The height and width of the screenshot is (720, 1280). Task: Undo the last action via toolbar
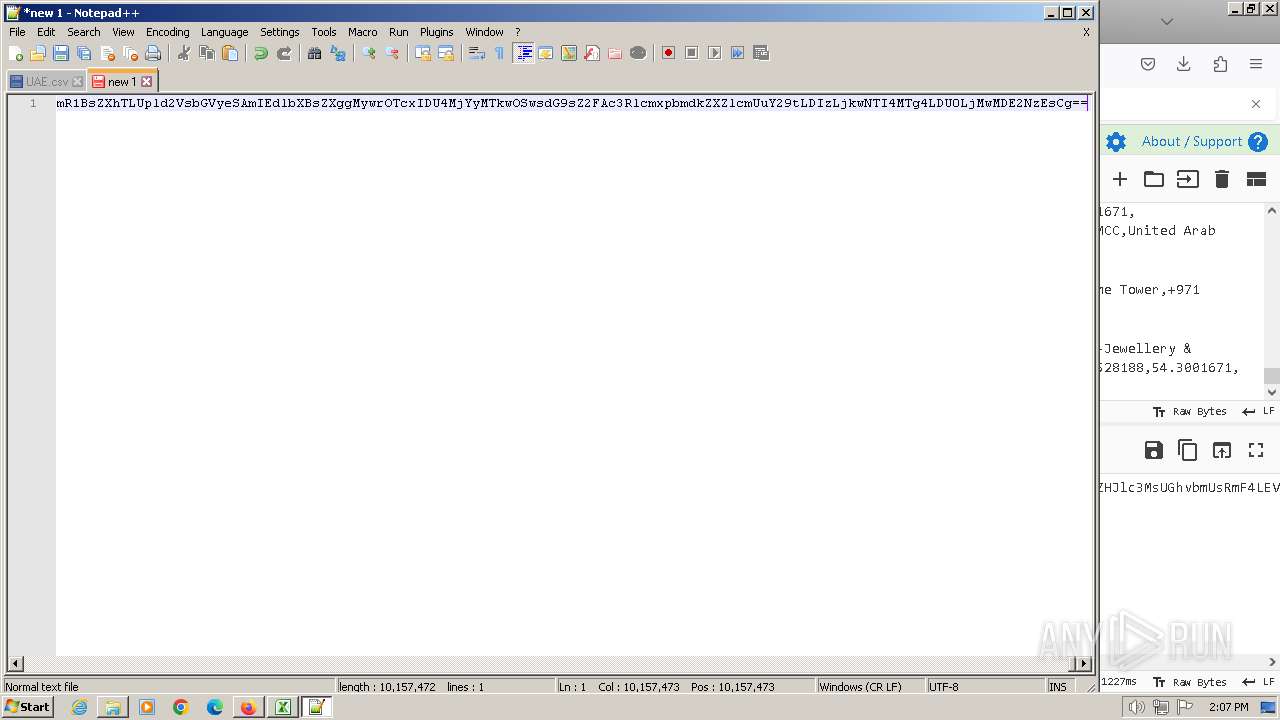pos(261,53)
